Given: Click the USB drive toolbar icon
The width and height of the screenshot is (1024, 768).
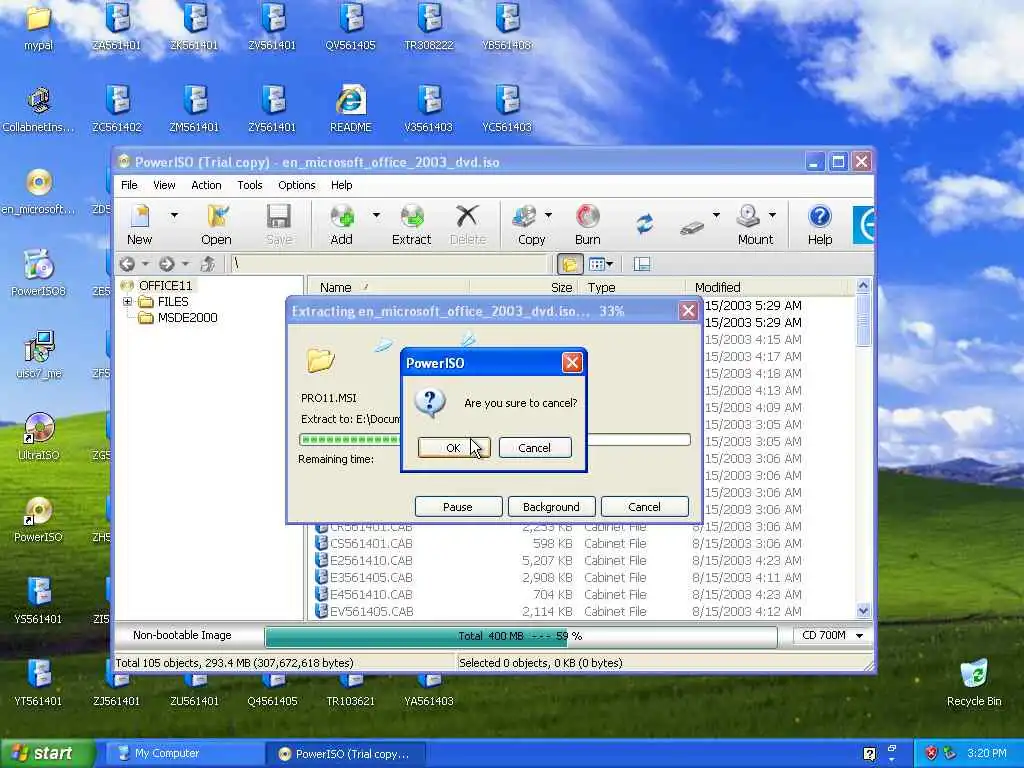Looking at the screenshot, I should coord(692,227).
